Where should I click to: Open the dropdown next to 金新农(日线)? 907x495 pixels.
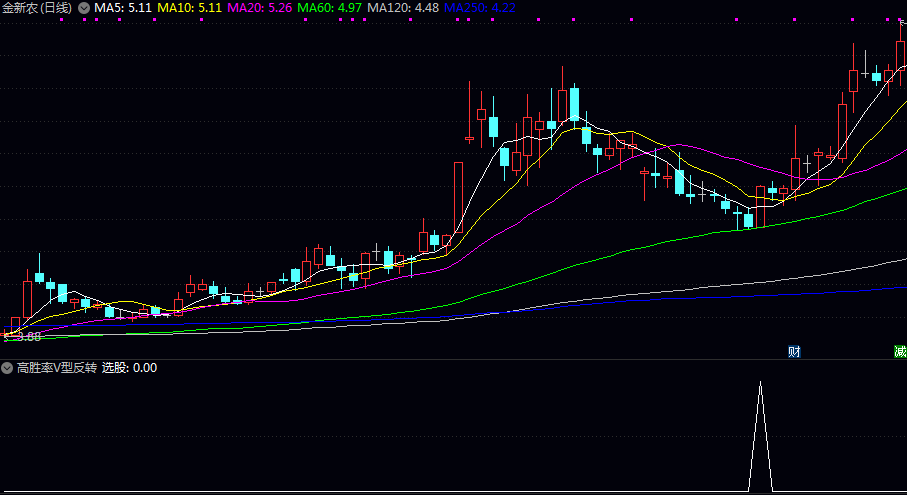coord(83,8)
